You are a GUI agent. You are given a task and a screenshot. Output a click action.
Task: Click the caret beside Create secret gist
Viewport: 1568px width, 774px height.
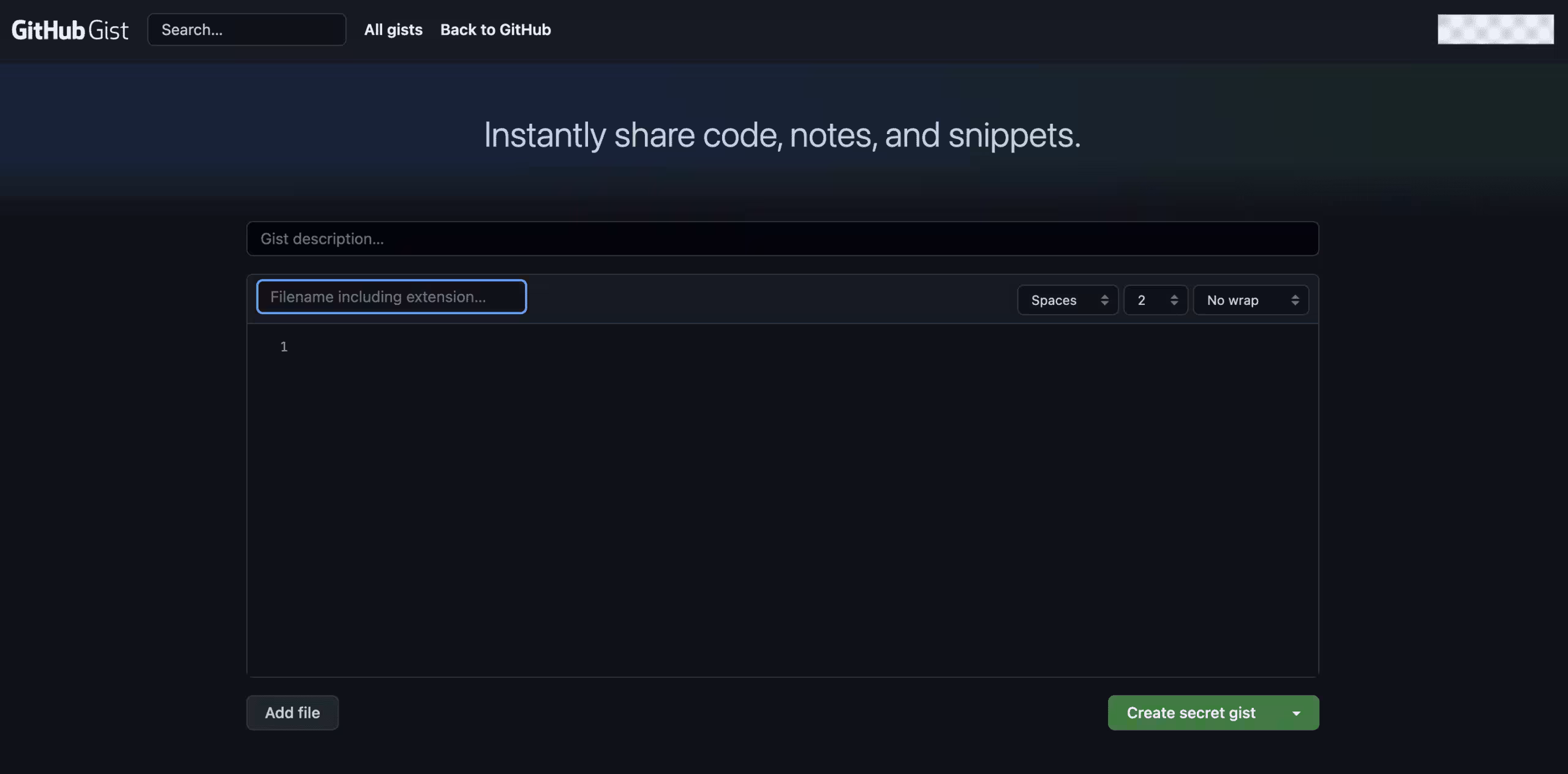1296,713
